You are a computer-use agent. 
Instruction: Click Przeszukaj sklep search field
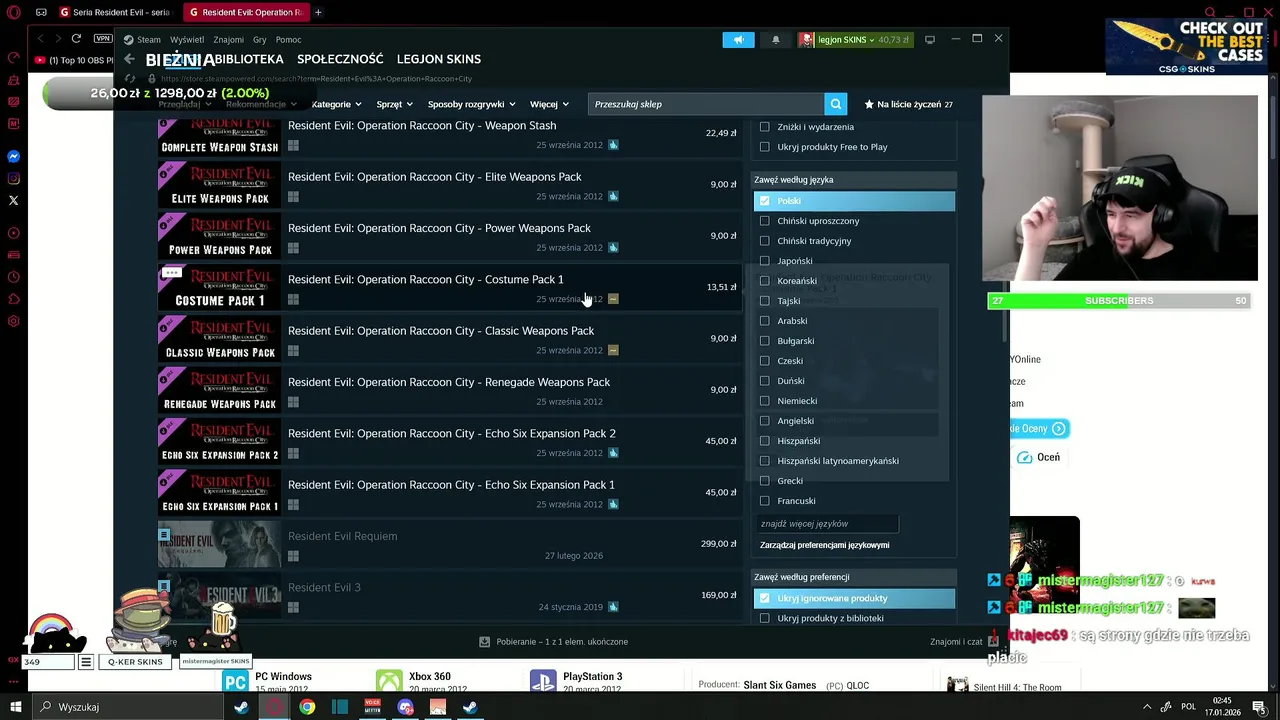tap(706, 104)
